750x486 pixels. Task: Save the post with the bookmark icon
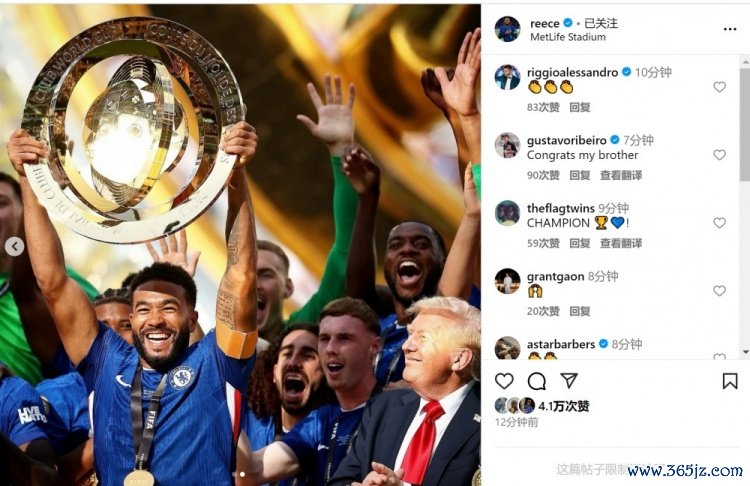[x=730, y=381]
